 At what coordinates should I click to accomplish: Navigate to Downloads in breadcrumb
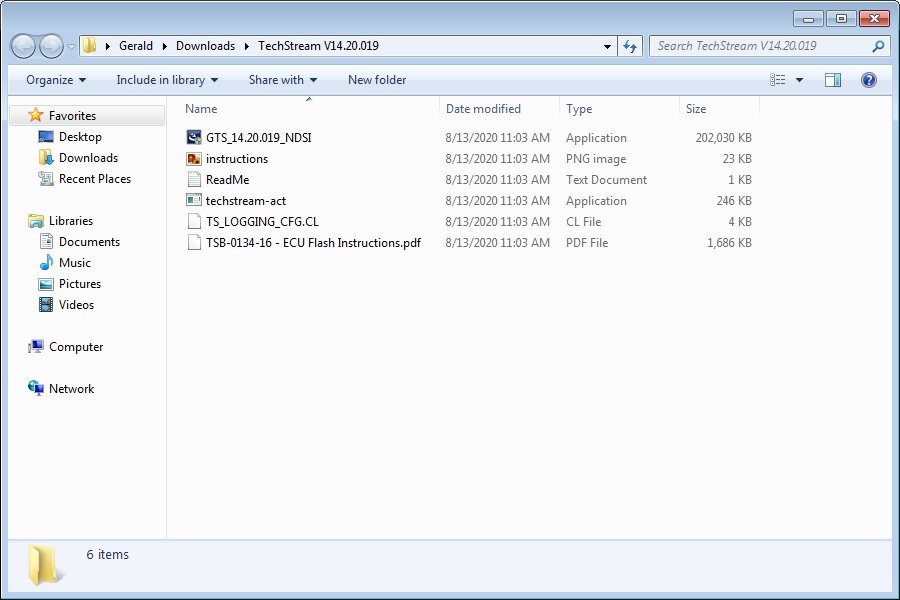click(205, 46)
